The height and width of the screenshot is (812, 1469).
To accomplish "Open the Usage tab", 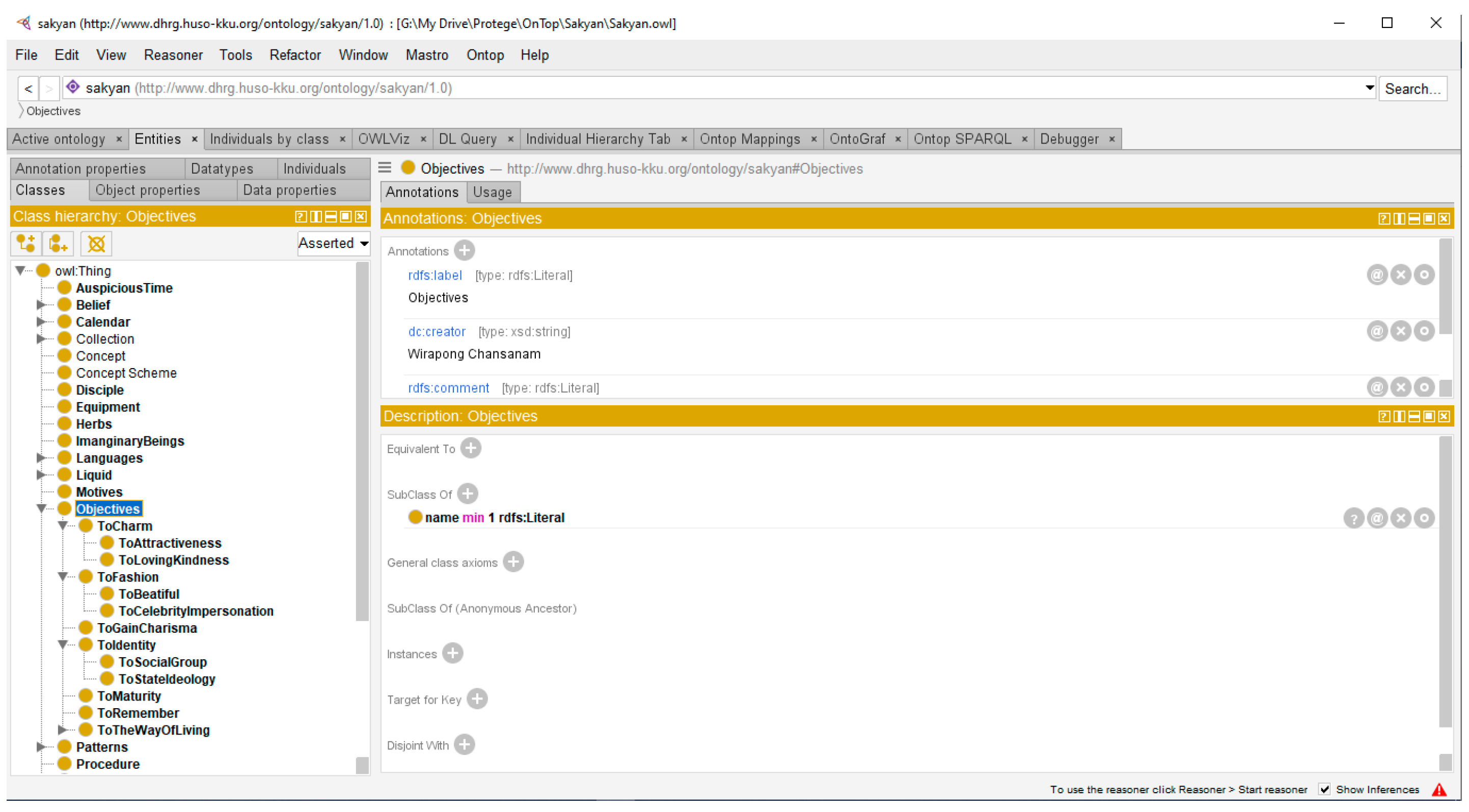I will (492, 192).
